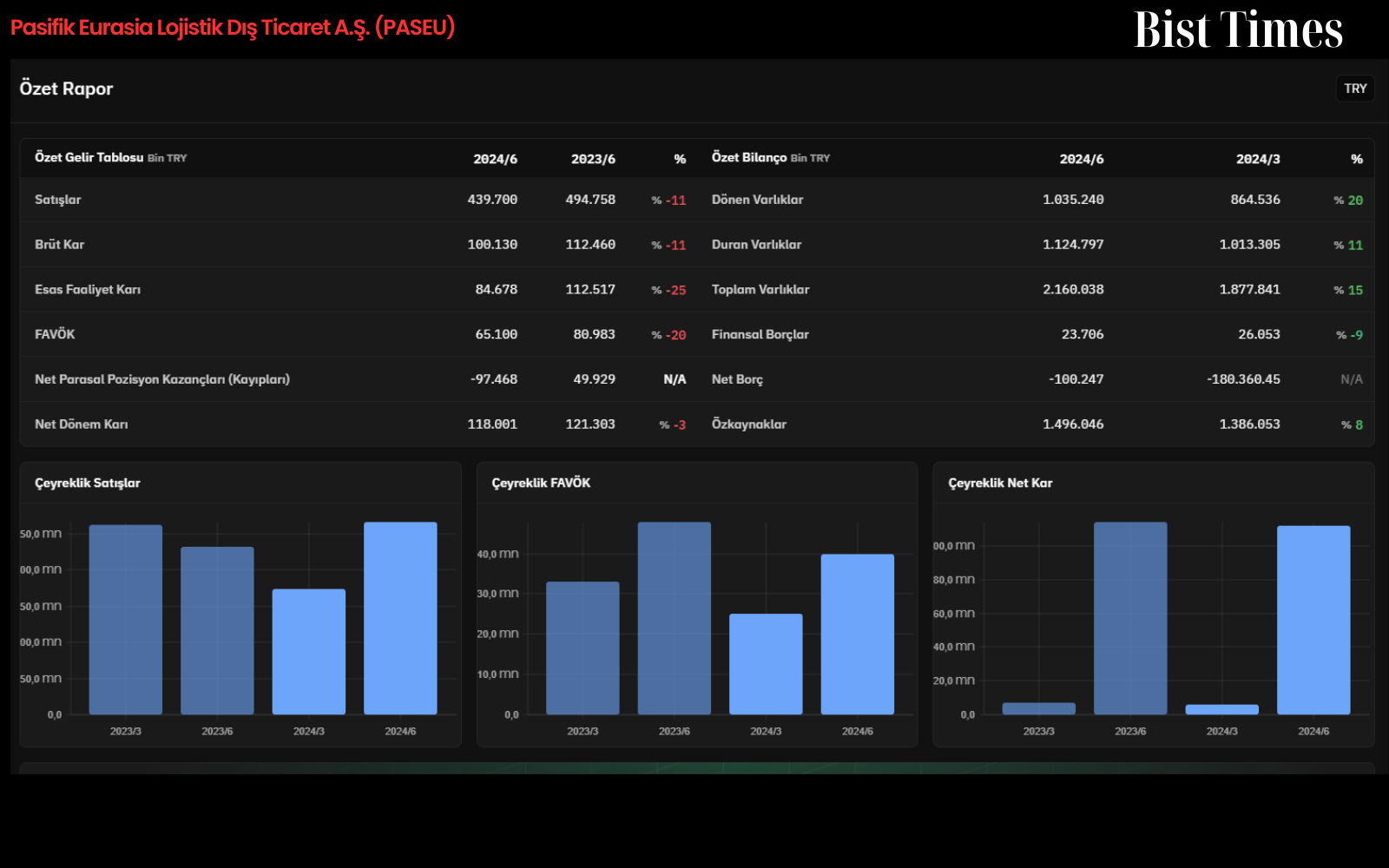The height and width of the screenshot is (868, 1389).
Task: Click the Çeyreklik FAVÖK chart title
Action: [541, 483]
